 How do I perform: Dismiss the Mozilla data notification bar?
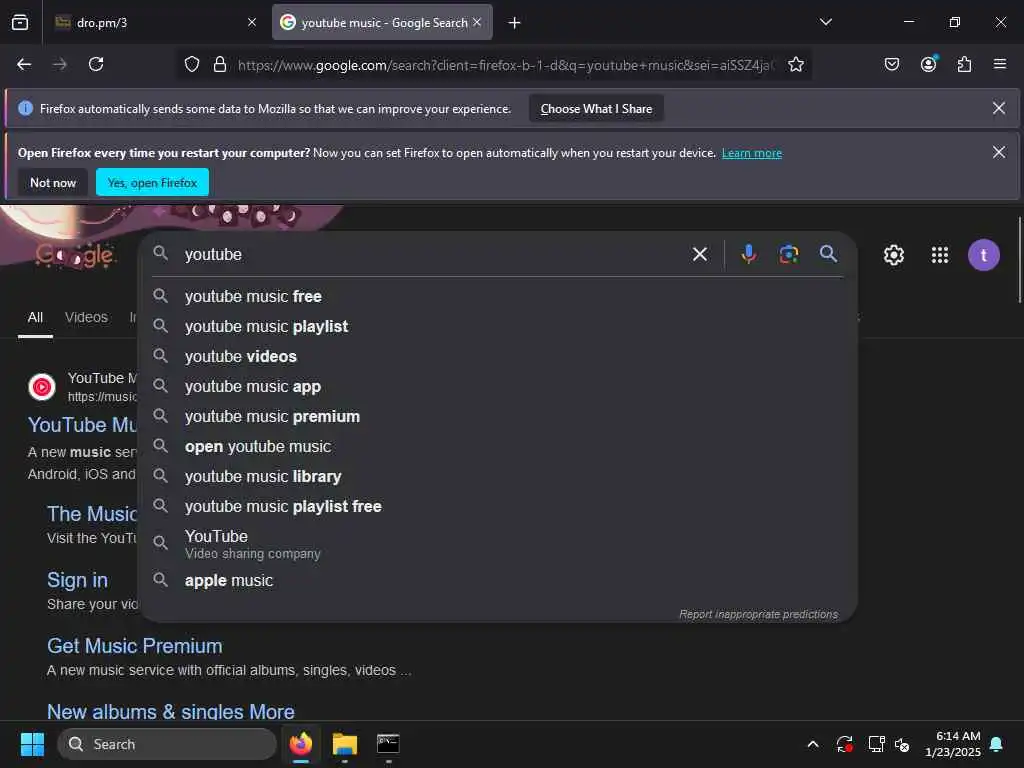[999, 108]
